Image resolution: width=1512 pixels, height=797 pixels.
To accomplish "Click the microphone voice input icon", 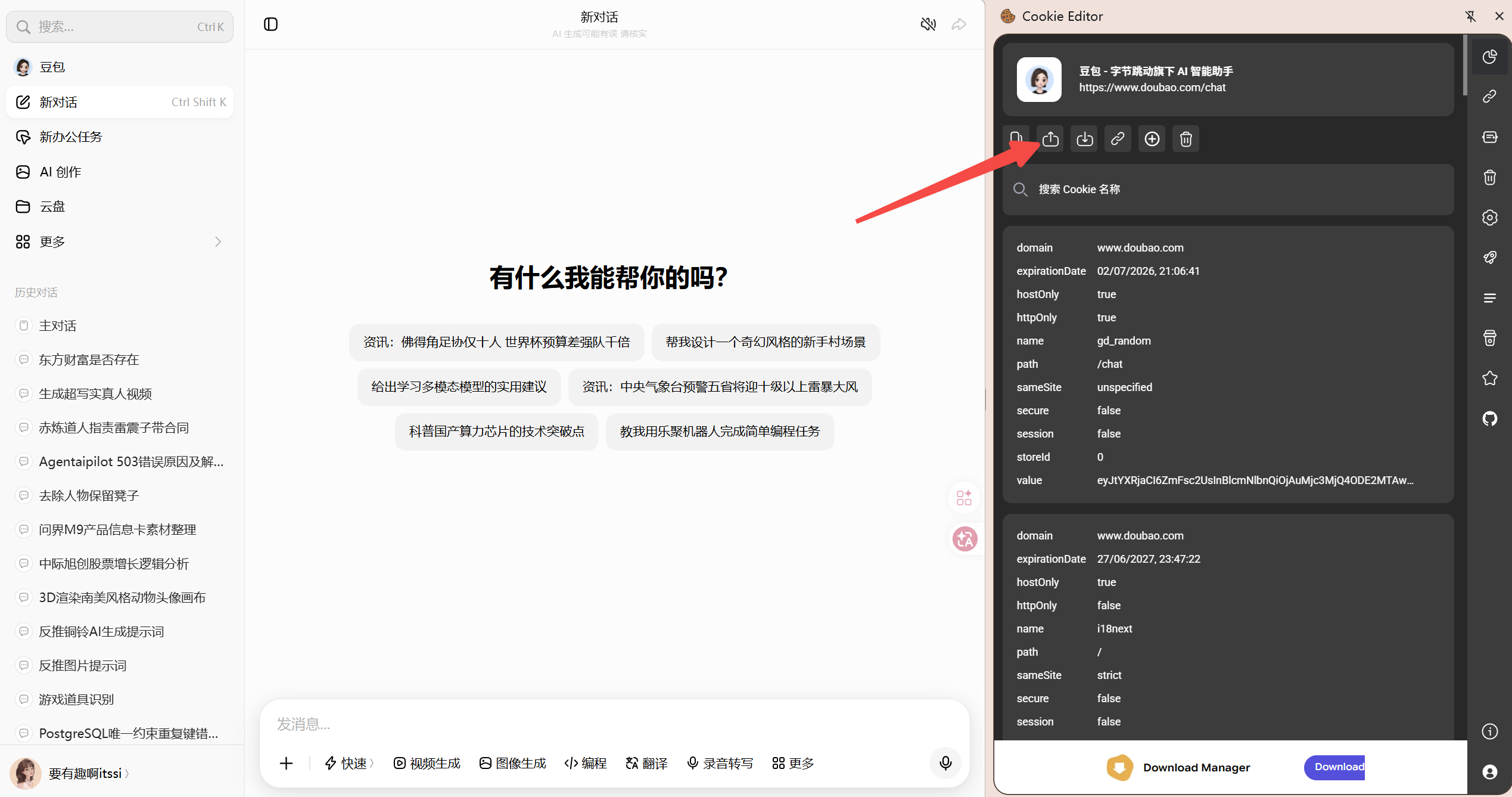I will click(945, 763).
